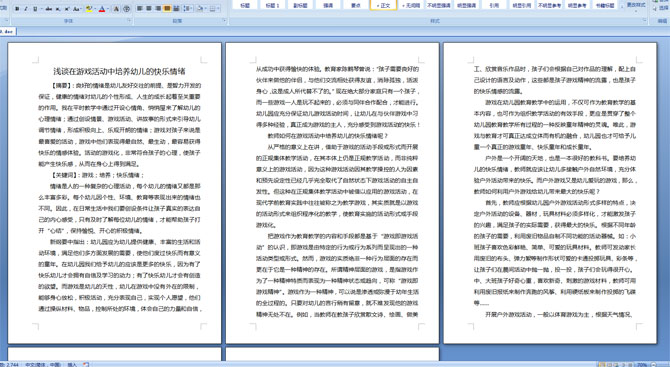The width and height of the screenshot is (670, 367).
Task: Open the Paragraph dialog launcher
Action: [x=224, y=20]
